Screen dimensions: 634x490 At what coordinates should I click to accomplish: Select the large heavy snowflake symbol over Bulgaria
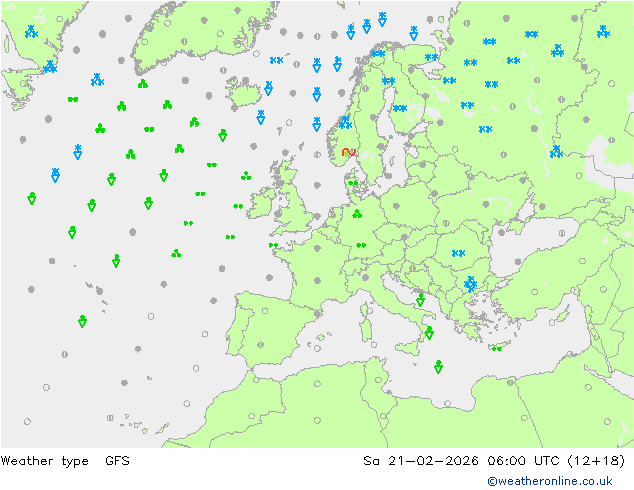470,284
